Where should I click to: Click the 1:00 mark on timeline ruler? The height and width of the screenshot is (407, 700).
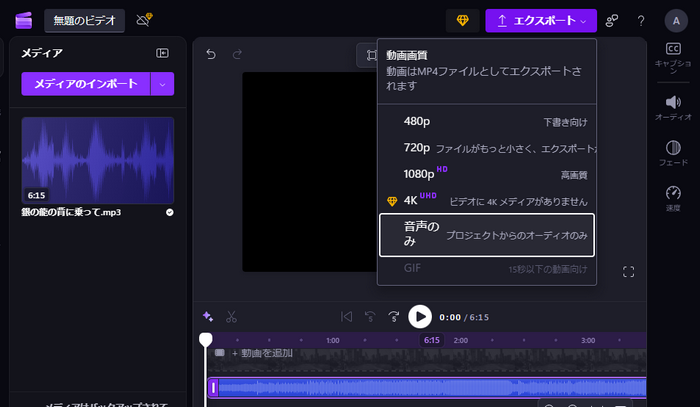pos(333,341)
